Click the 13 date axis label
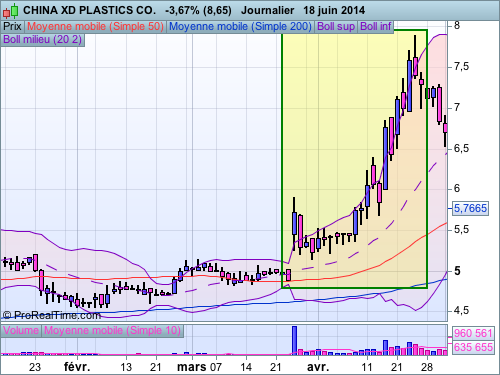Image resolution: width=500 pixels, height=375 pixels. pos(126,367)
